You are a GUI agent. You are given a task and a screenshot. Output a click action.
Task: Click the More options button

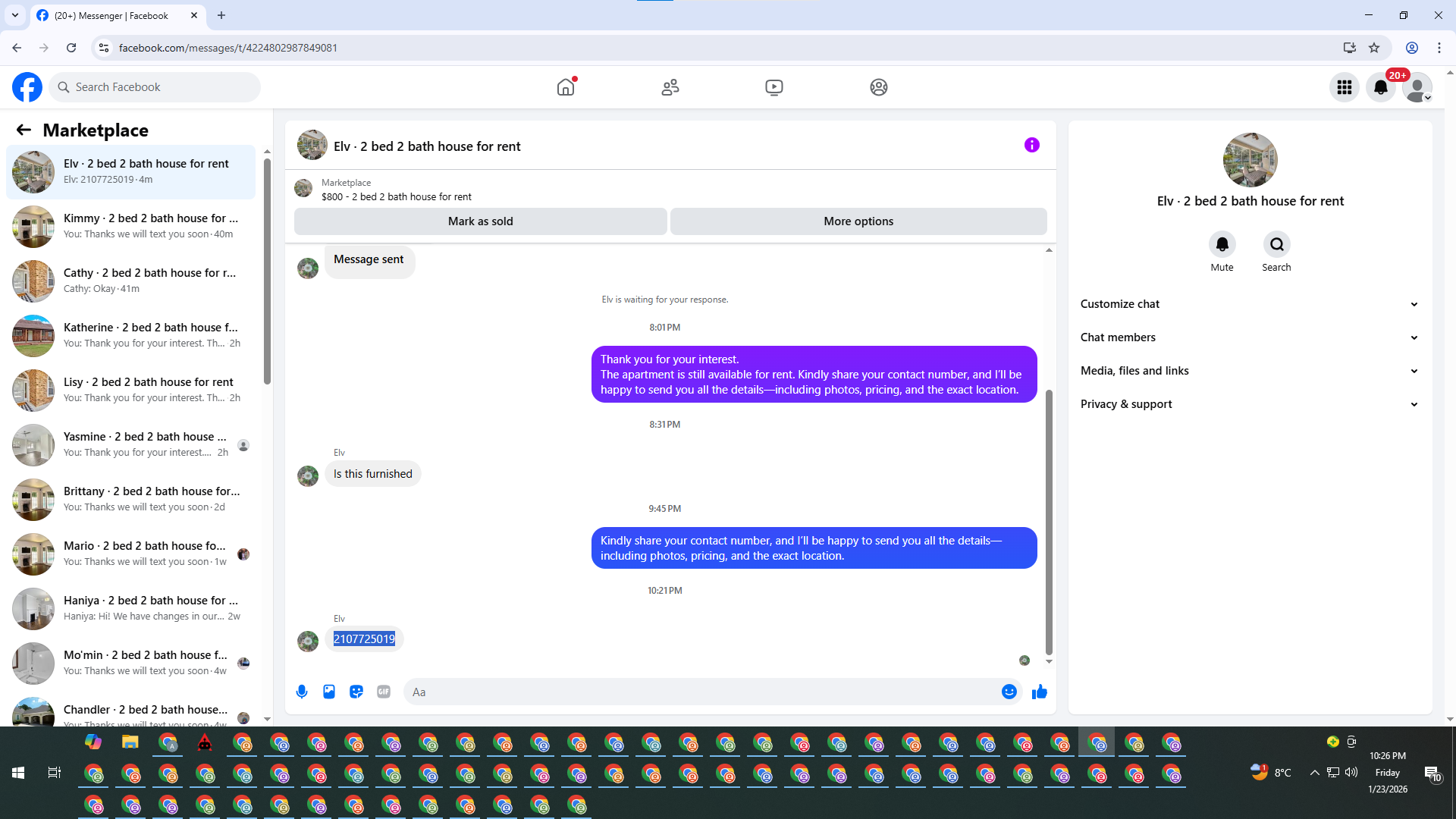point(858,221)
